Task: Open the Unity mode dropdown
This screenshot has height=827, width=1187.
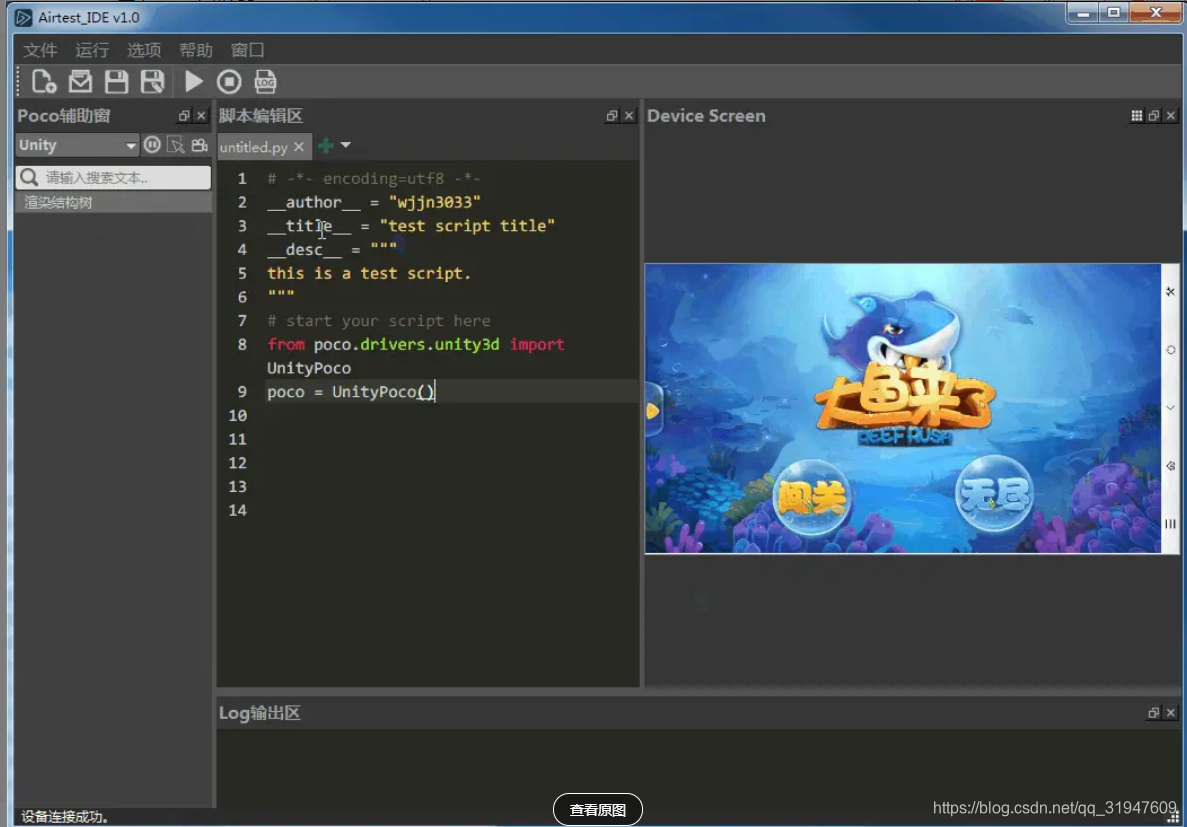Action: [77, 145]
